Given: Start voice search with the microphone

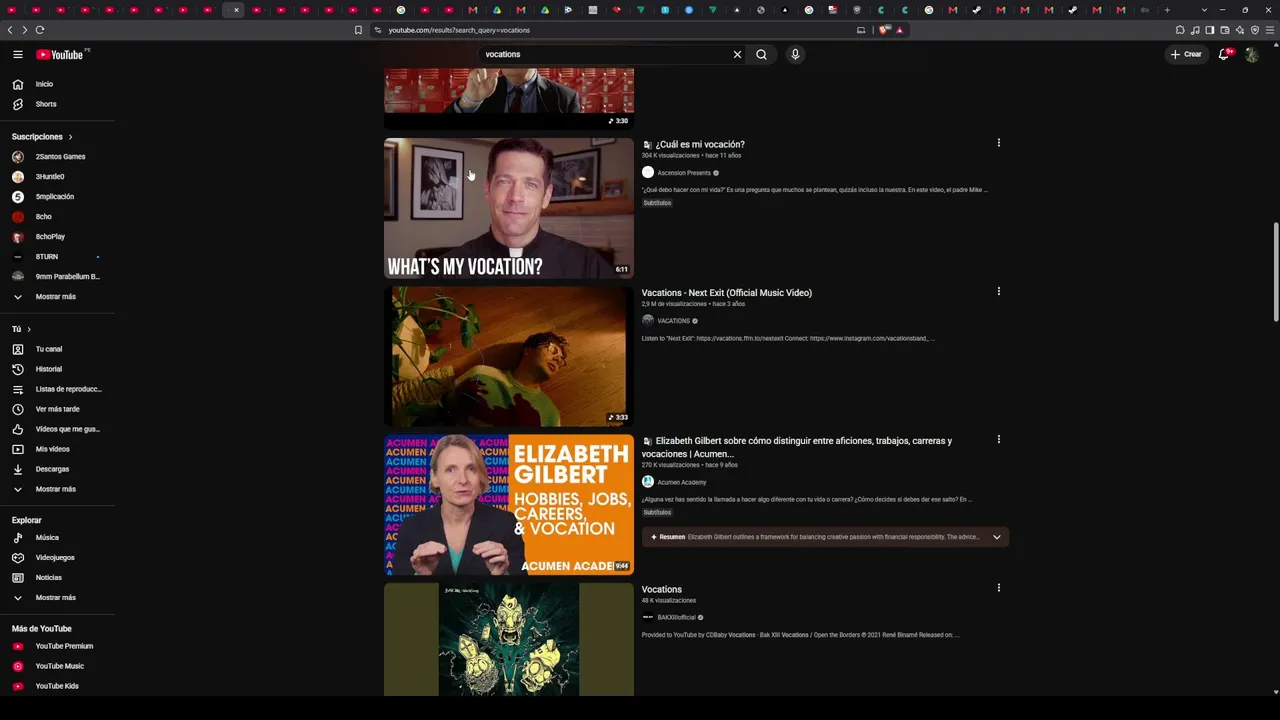Looking at the screenshot, I should tap(795, 54).
